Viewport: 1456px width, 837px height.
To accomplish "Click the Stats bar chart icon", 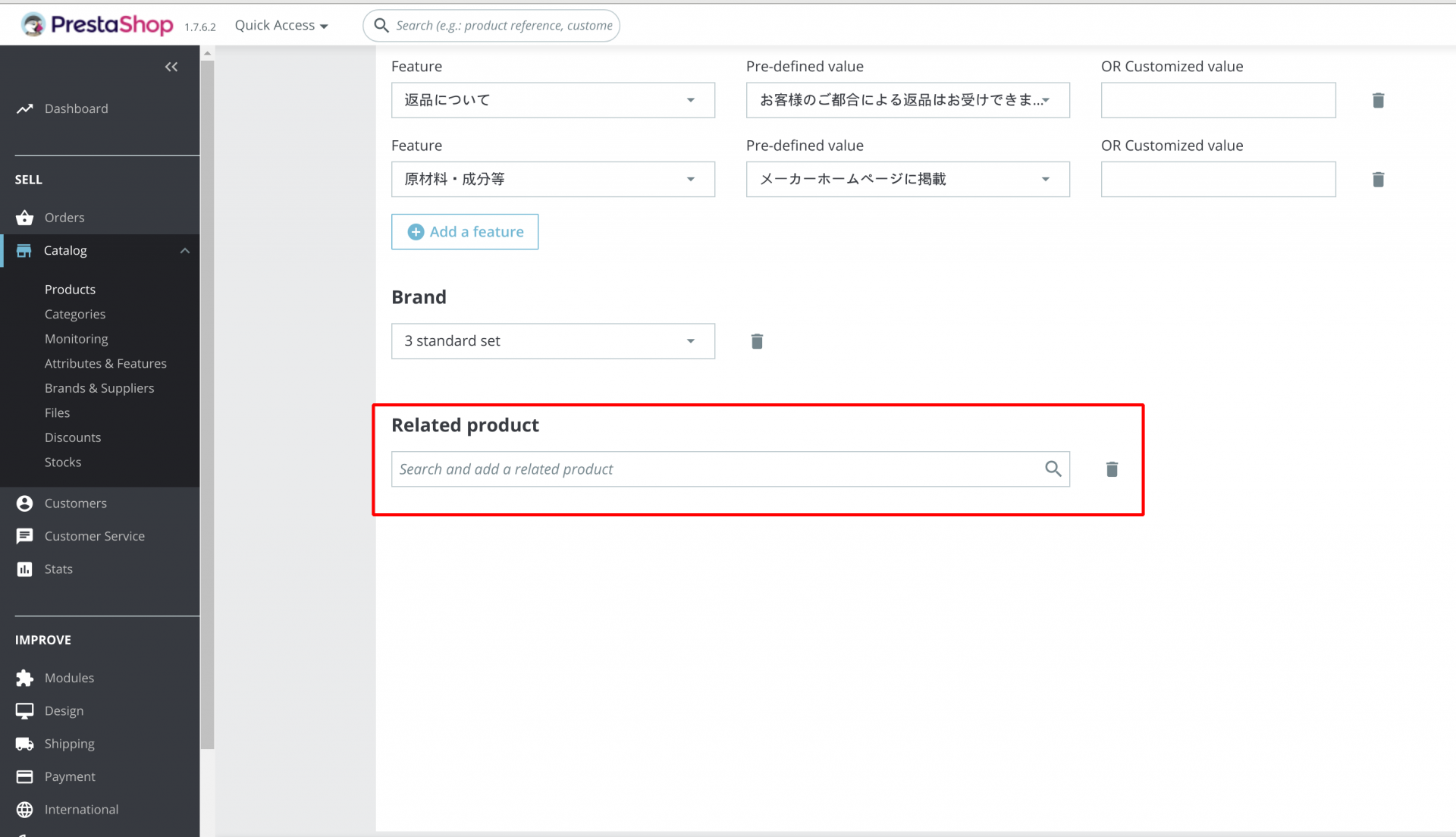I will pos(25,569).
